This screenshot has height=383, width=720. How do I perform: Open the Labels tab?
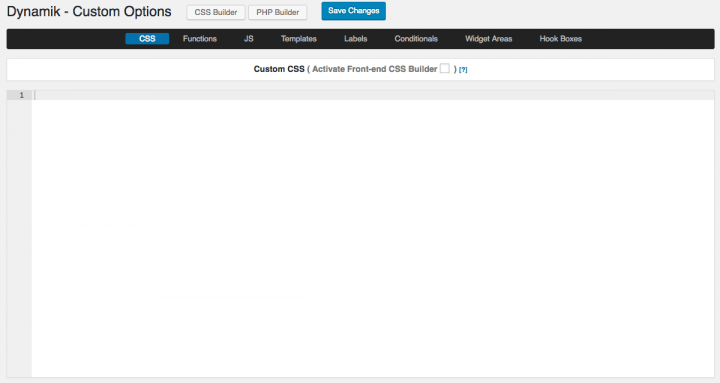tap(355, 39)
